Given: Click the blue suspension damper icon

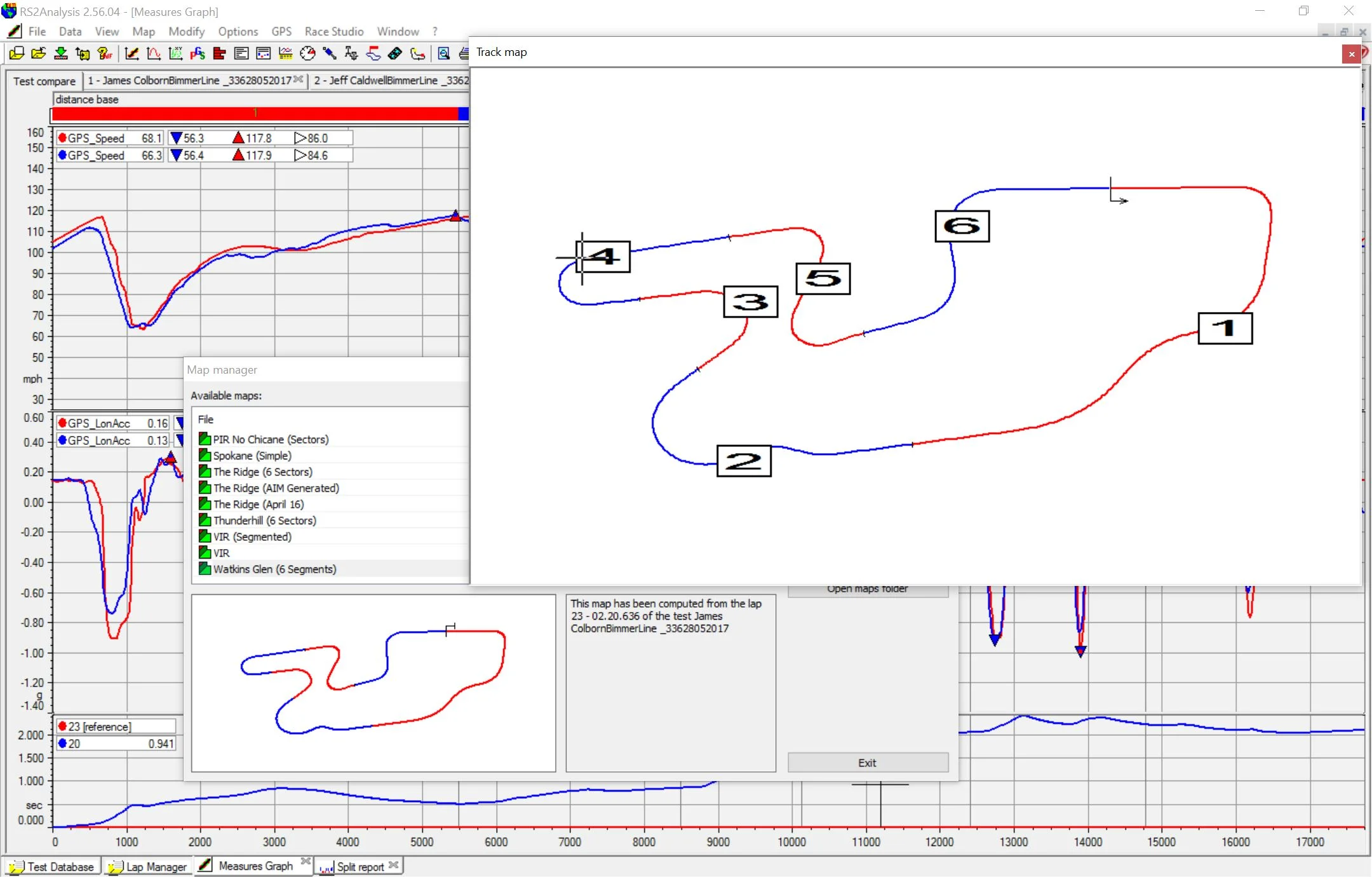Looking at the screenshot, I should click(329, 53).
